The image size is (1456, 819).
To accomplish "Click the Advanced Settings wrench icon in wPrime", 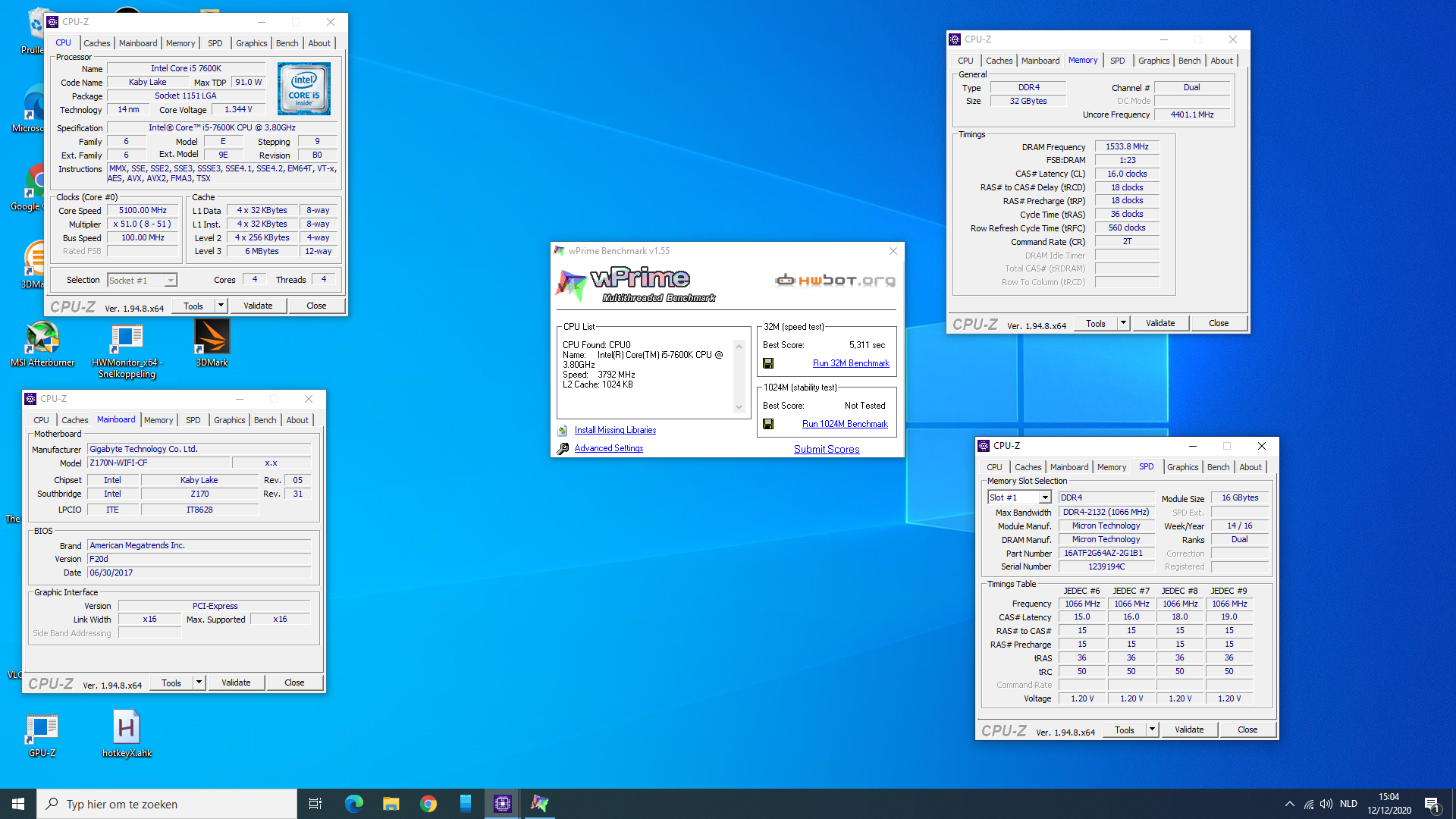I will 563,448.
